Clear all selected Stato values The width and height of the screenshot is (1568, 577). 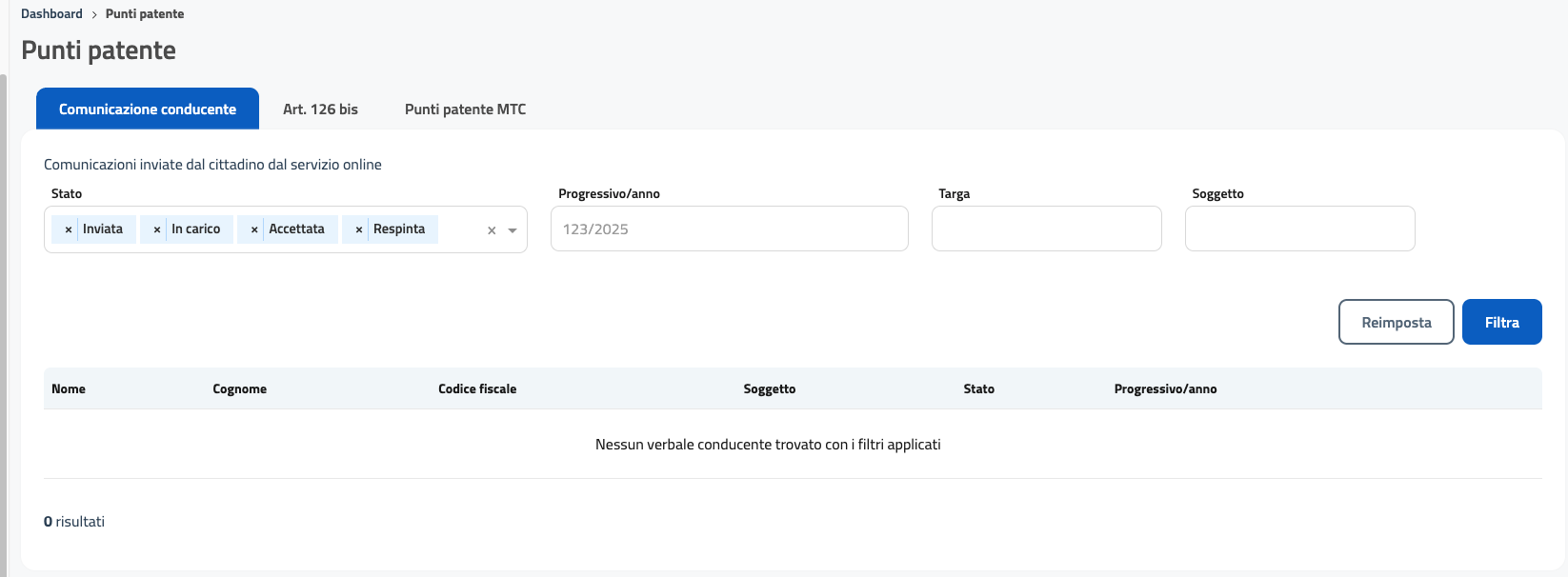492,230
